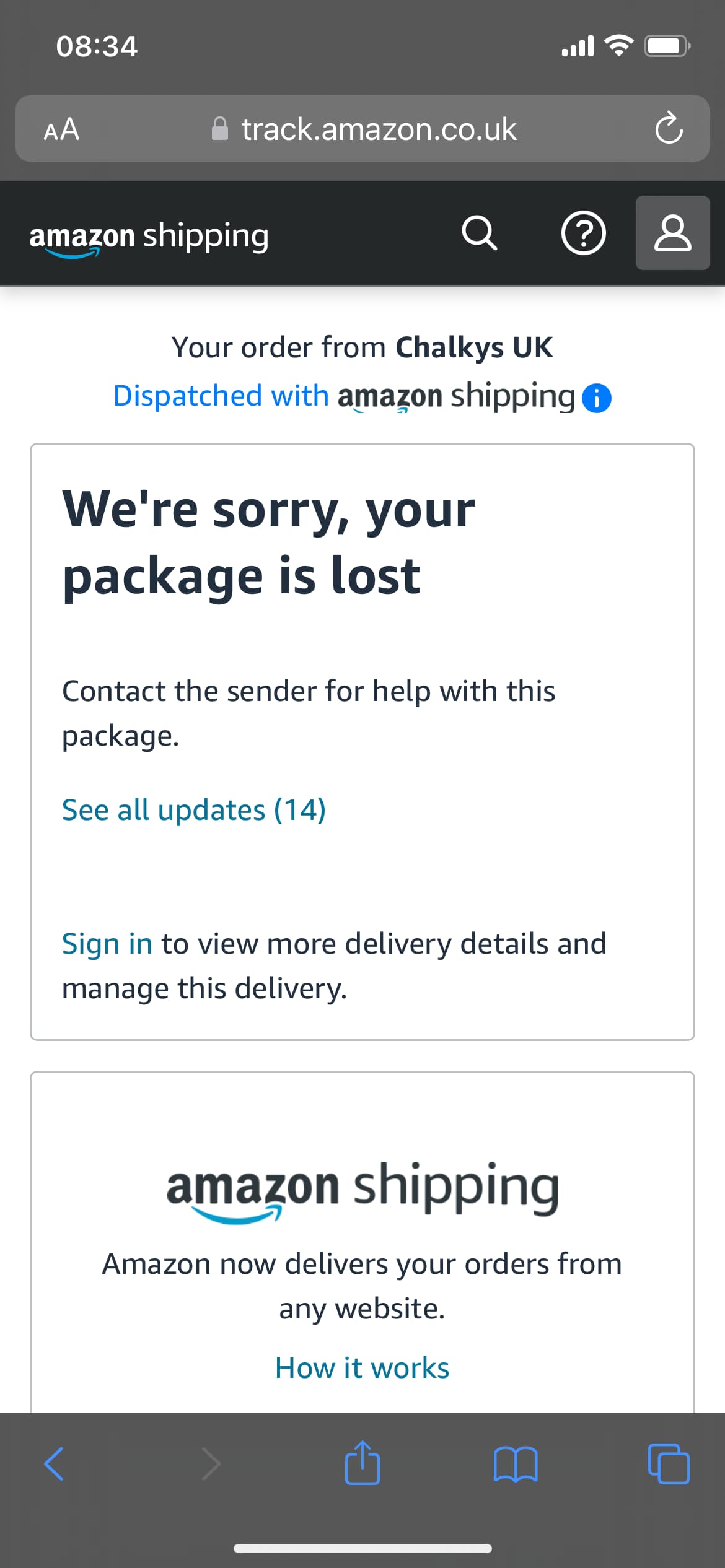
Task: Tap the status bar clock
Action: (x=97, y=46)
